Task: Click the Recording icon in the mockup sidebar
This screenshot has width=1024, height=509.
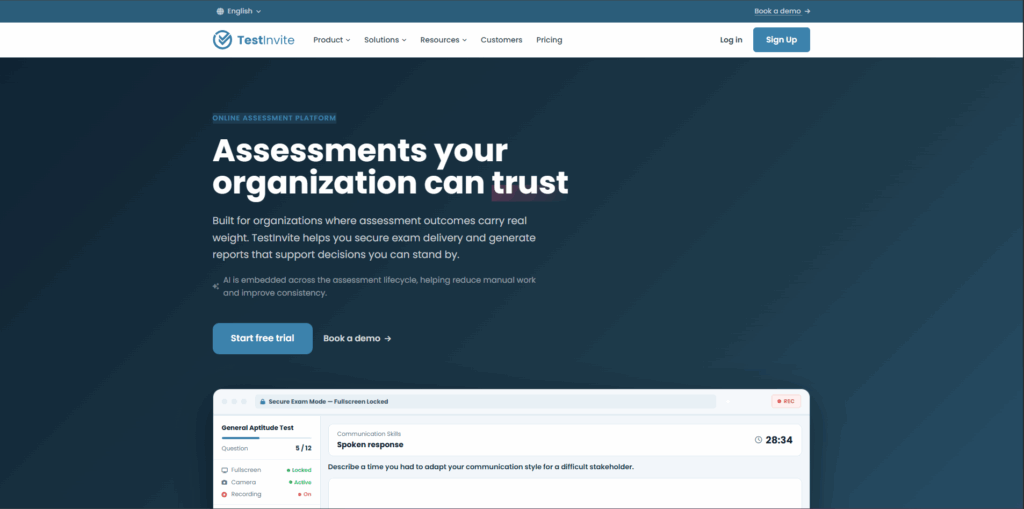Action: coord(225,494)
